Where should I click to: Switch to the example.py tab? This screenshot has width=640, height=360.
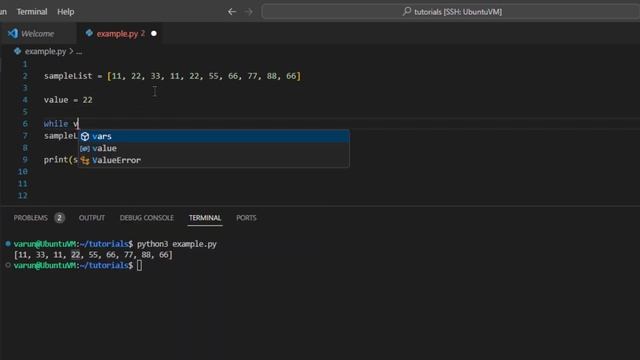pyautogui.click(x=118, y=33)
